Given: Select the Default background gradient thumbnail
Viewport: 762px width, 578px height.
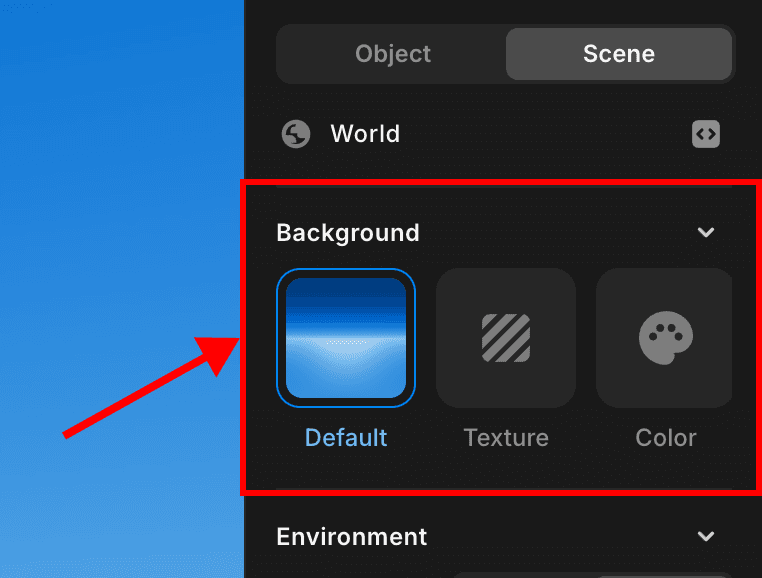Looking at the screenshot, I should click(346, 338).
